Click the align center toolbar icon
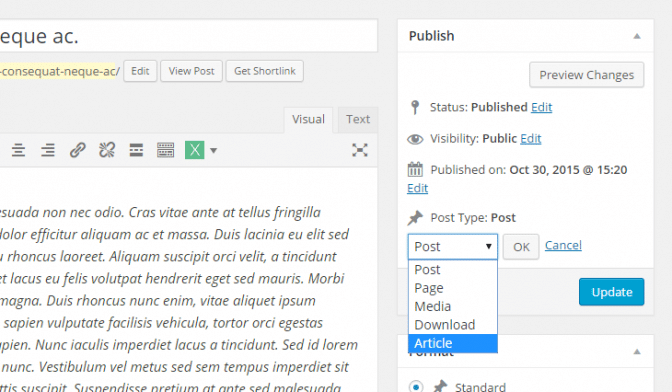 [x=18, y=150]
